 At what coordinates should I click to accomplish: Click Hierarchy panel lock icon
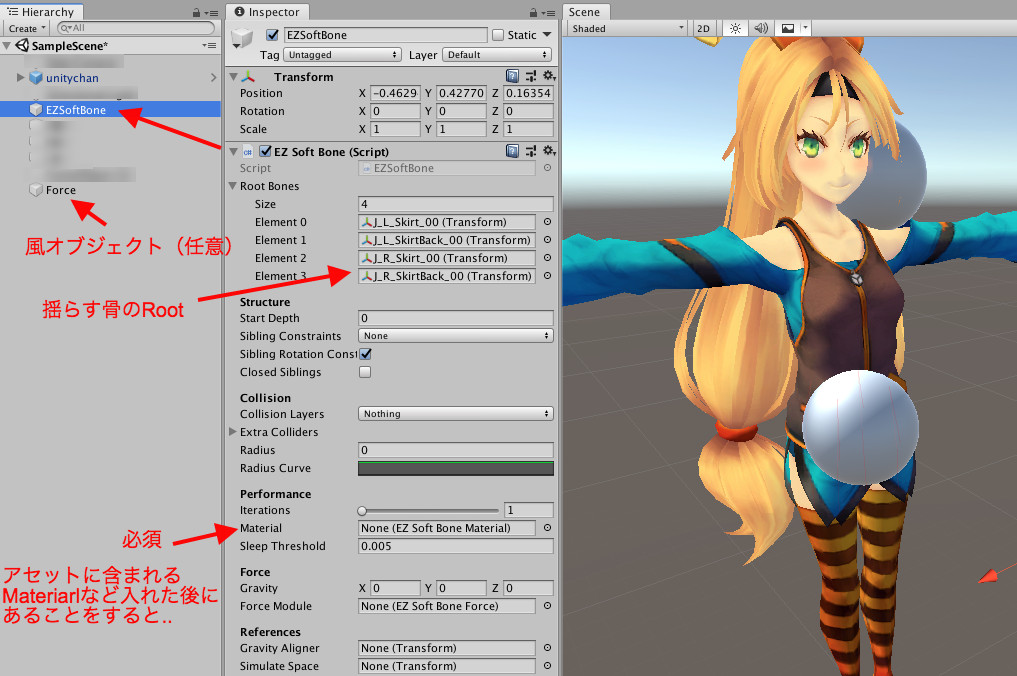(196, 12)
